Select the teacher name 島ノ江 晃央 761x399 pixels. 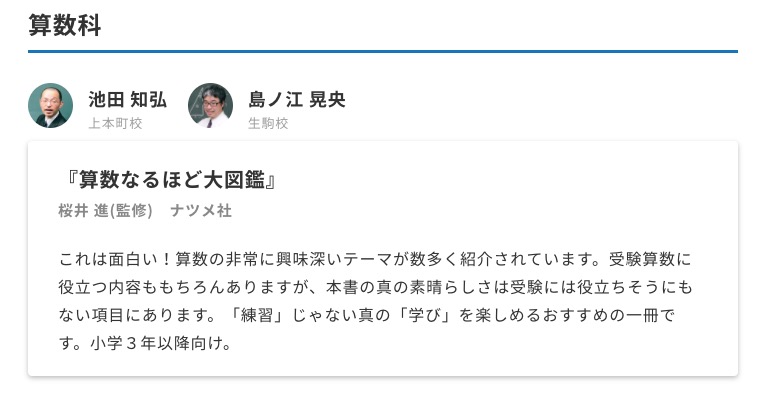[x=297, y=100]
